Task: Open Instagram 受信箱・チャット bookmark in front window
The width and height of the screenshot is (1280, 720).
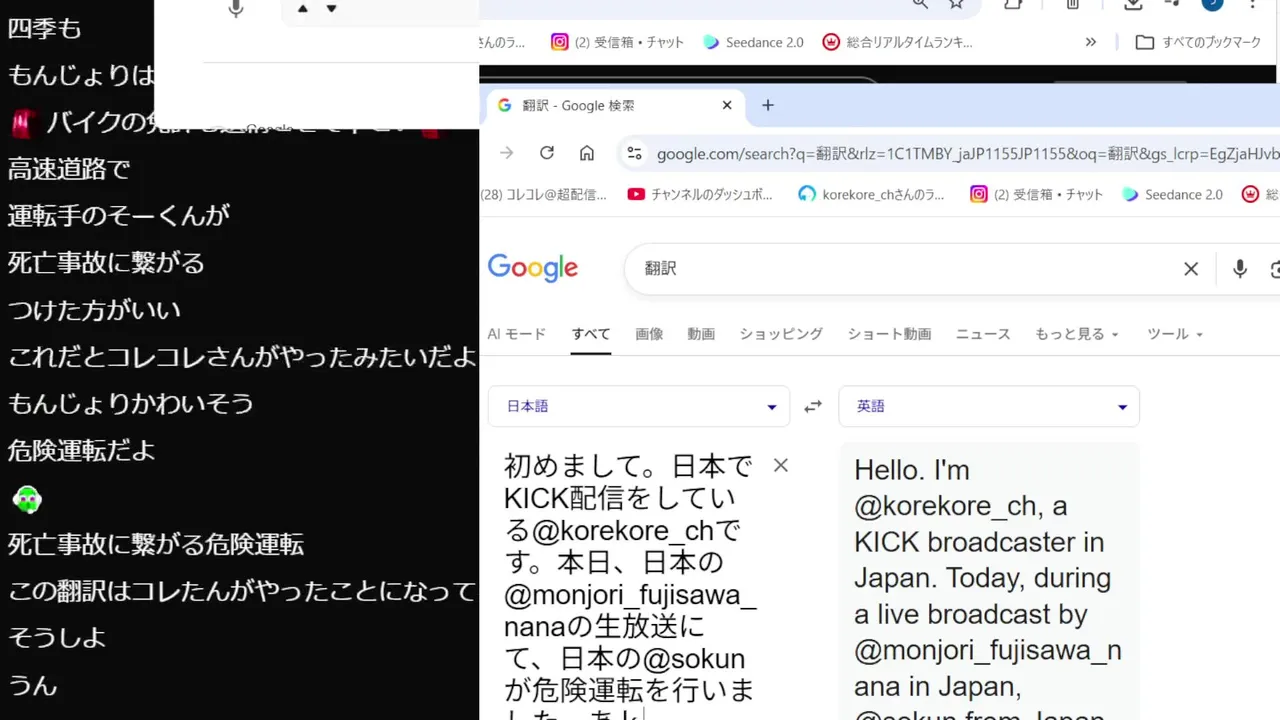Action: pos(1036,195)
